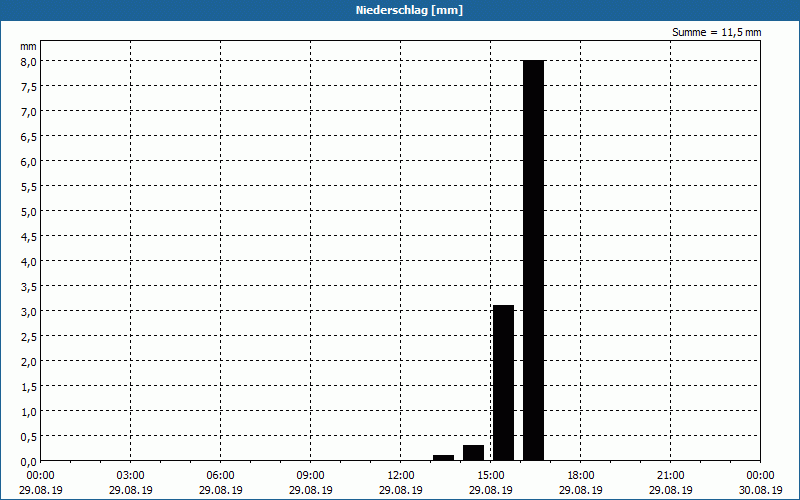Click the 03:00 time axis label
Viewport: 800px width, 500px height.
coord(131,475)
